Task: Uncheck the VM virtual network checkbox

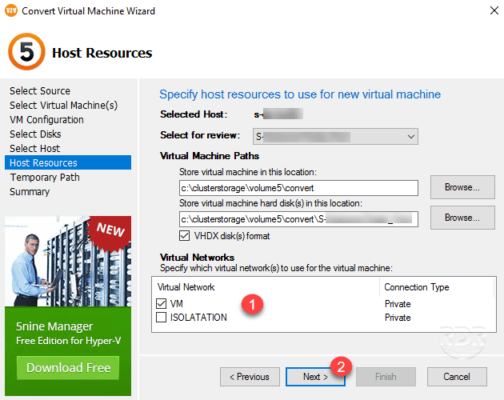Action: tap(161, 303)
